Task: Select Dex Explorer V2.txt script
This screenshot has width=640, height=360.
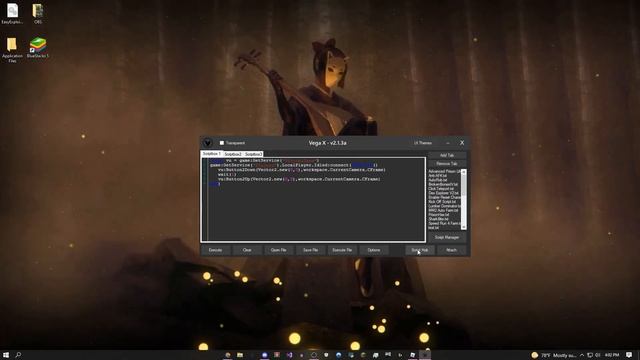Action: [443, 193]
